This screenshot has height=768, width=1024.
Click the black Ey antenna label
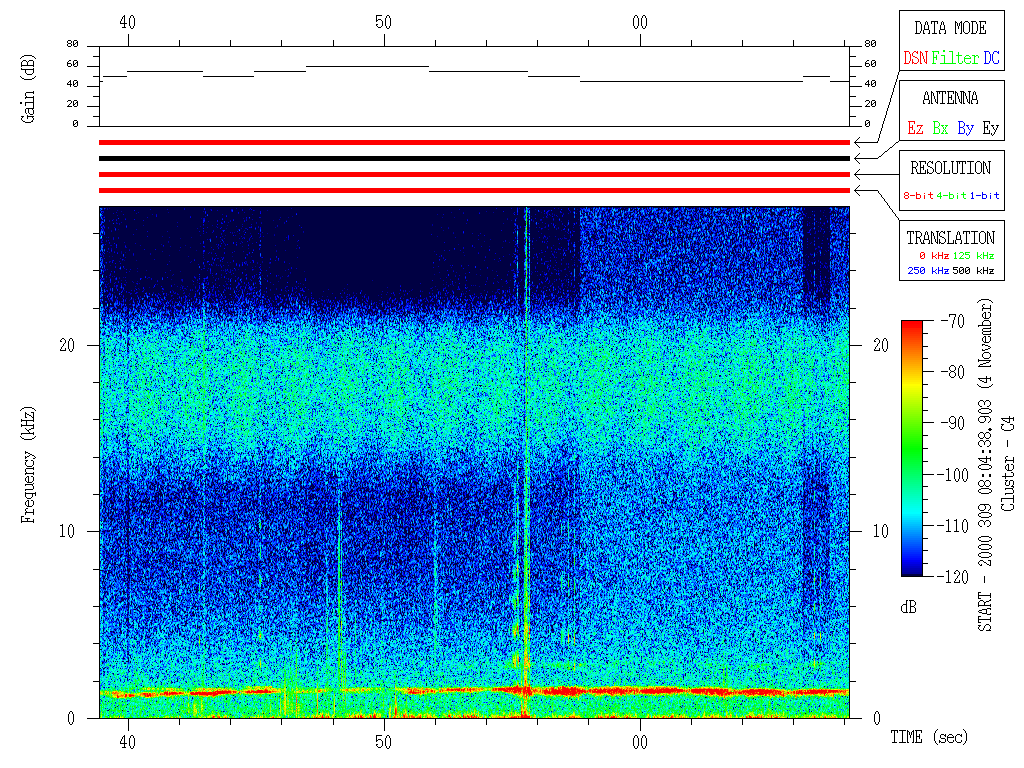click(990, 129)
